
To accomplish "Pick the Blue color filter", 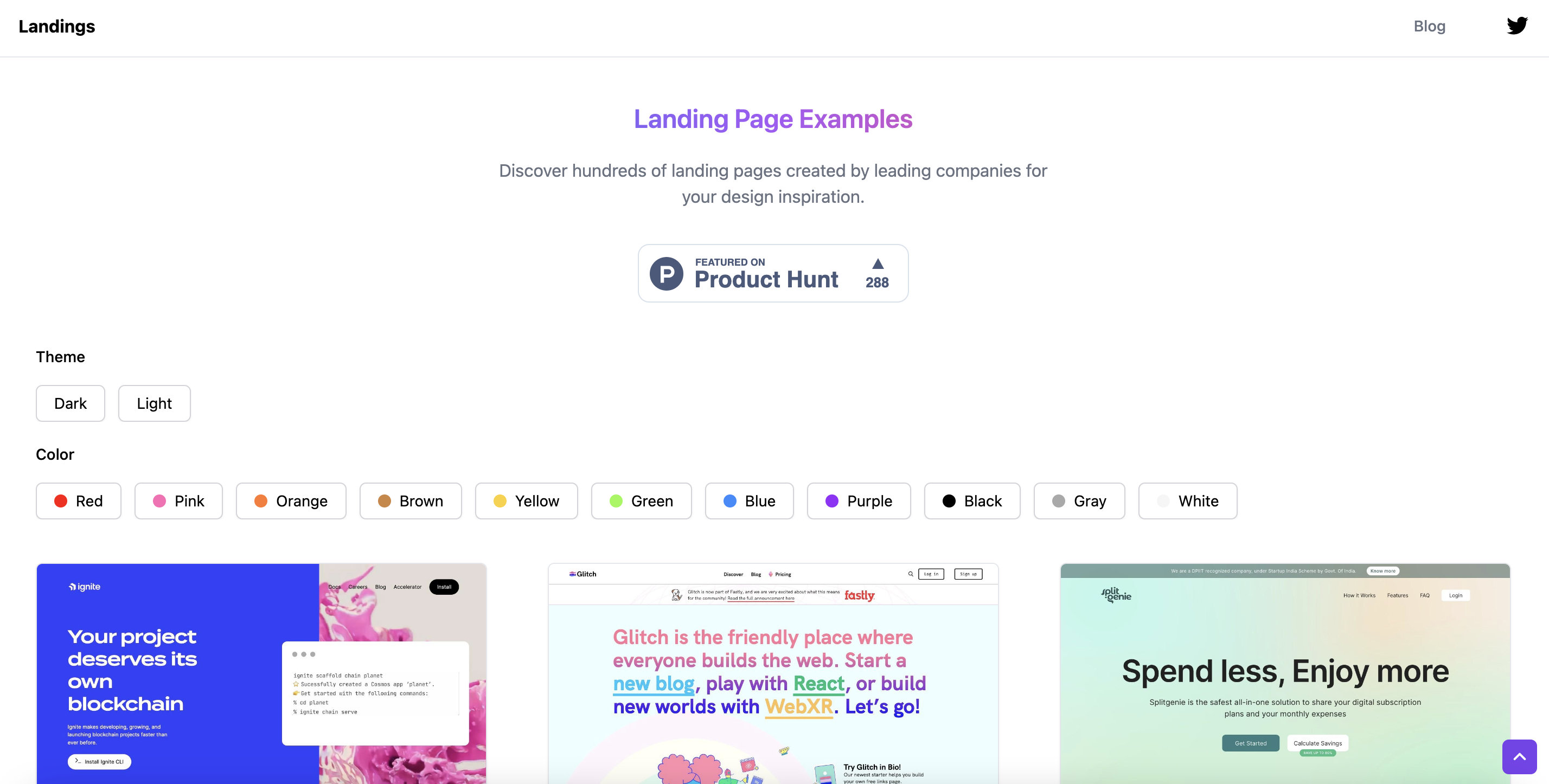I will click(749, 501).
